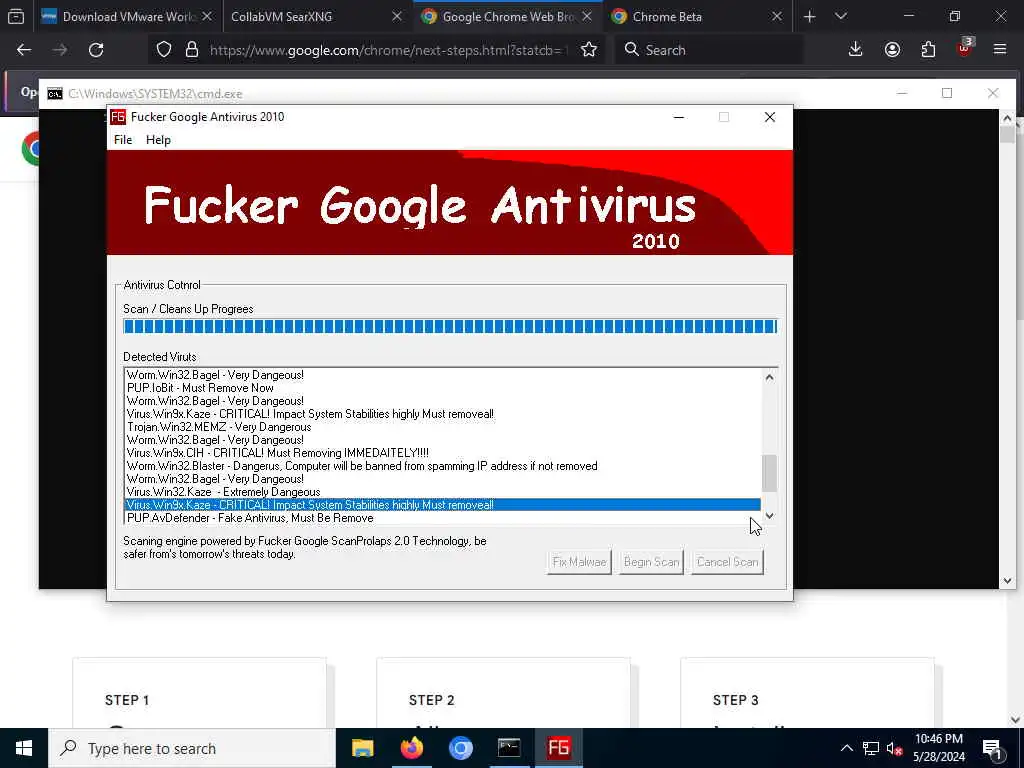1024x768 pixels.
Task: Open the notification center icon
Action: (x=991, y=748)
